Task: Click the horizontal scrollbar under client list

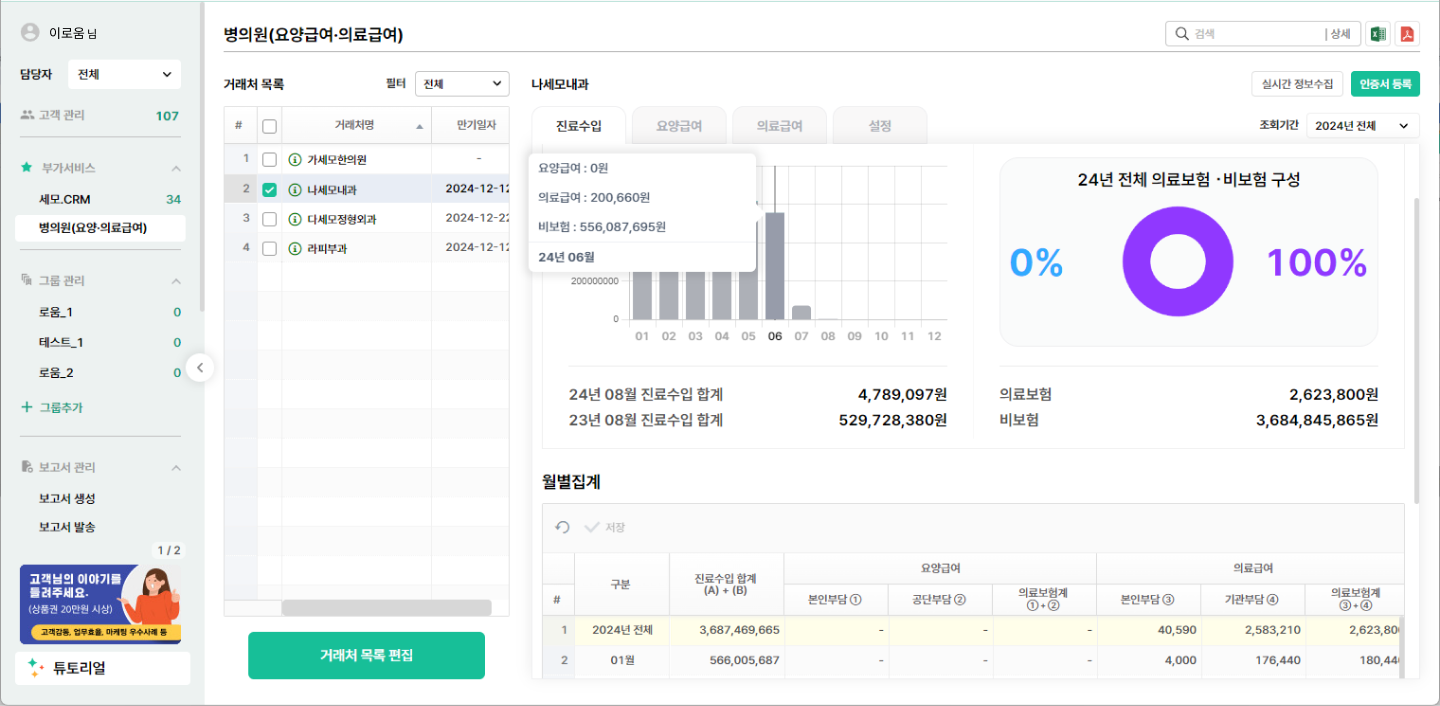Action: point(386,608)
